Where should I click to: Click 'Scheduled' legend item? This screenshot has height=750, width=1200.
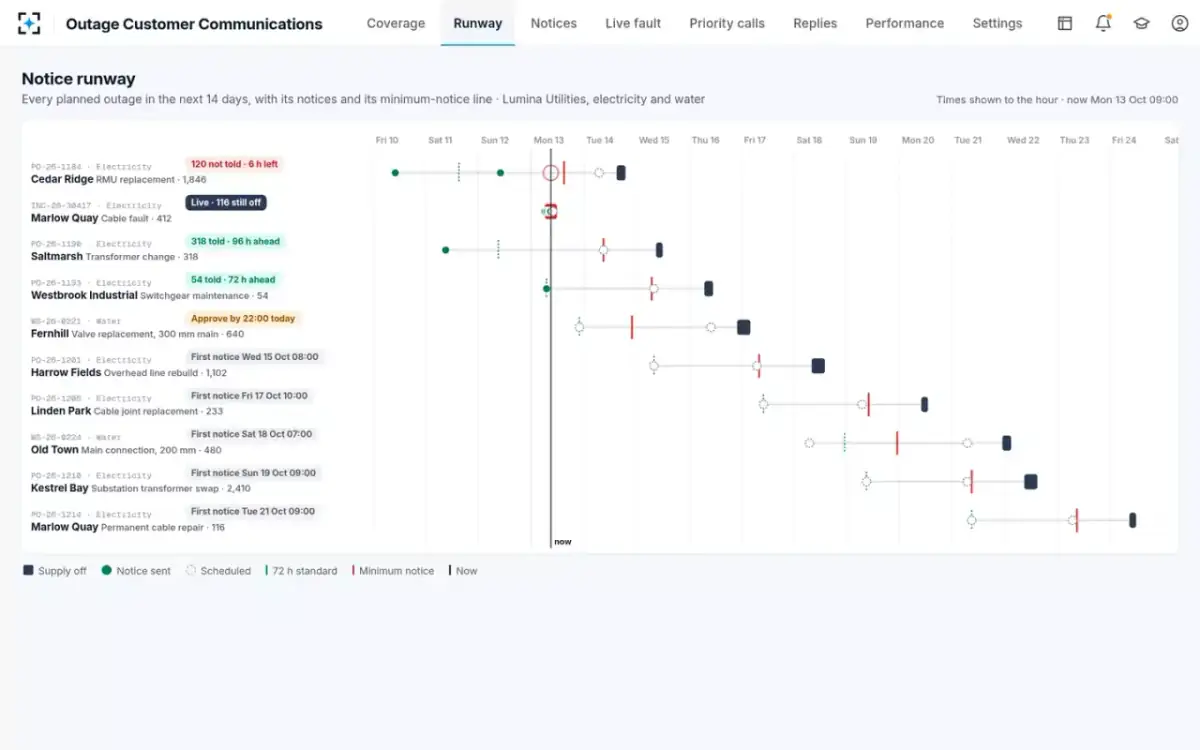(x=218, y=571)
